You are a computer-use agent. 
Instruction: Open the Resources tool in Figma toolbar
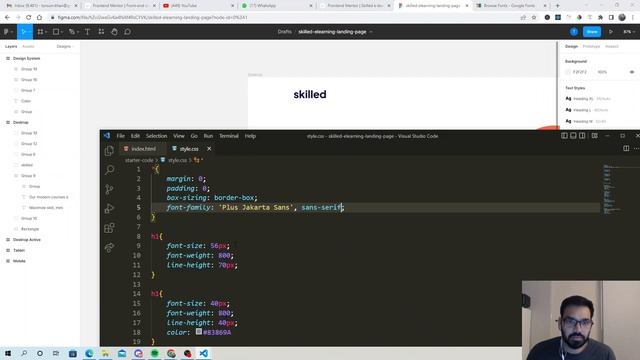tap(101, 32)
